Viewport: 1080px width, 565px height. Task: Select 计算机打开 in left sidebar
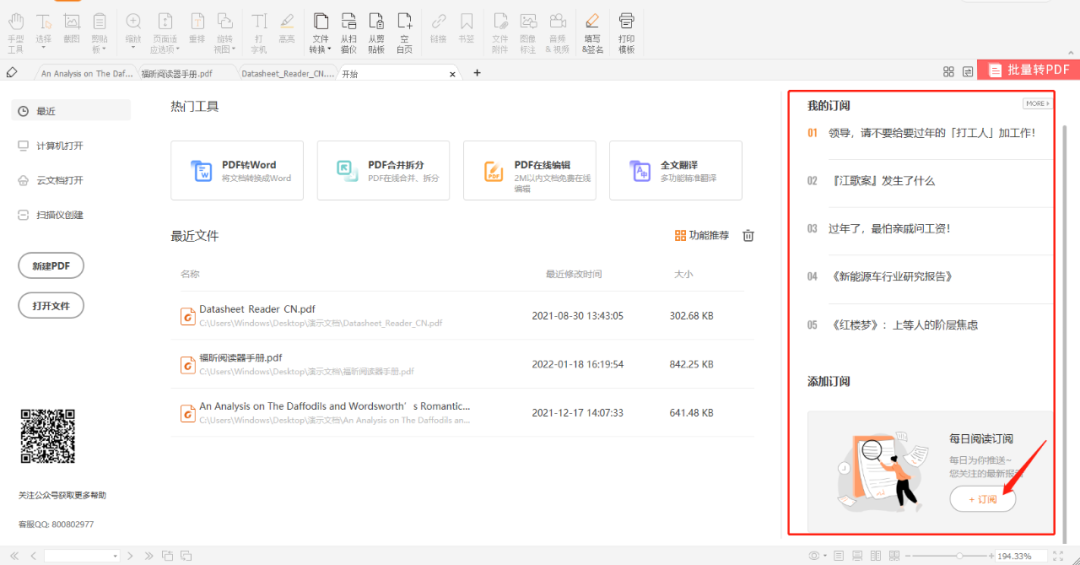point(60,146)
